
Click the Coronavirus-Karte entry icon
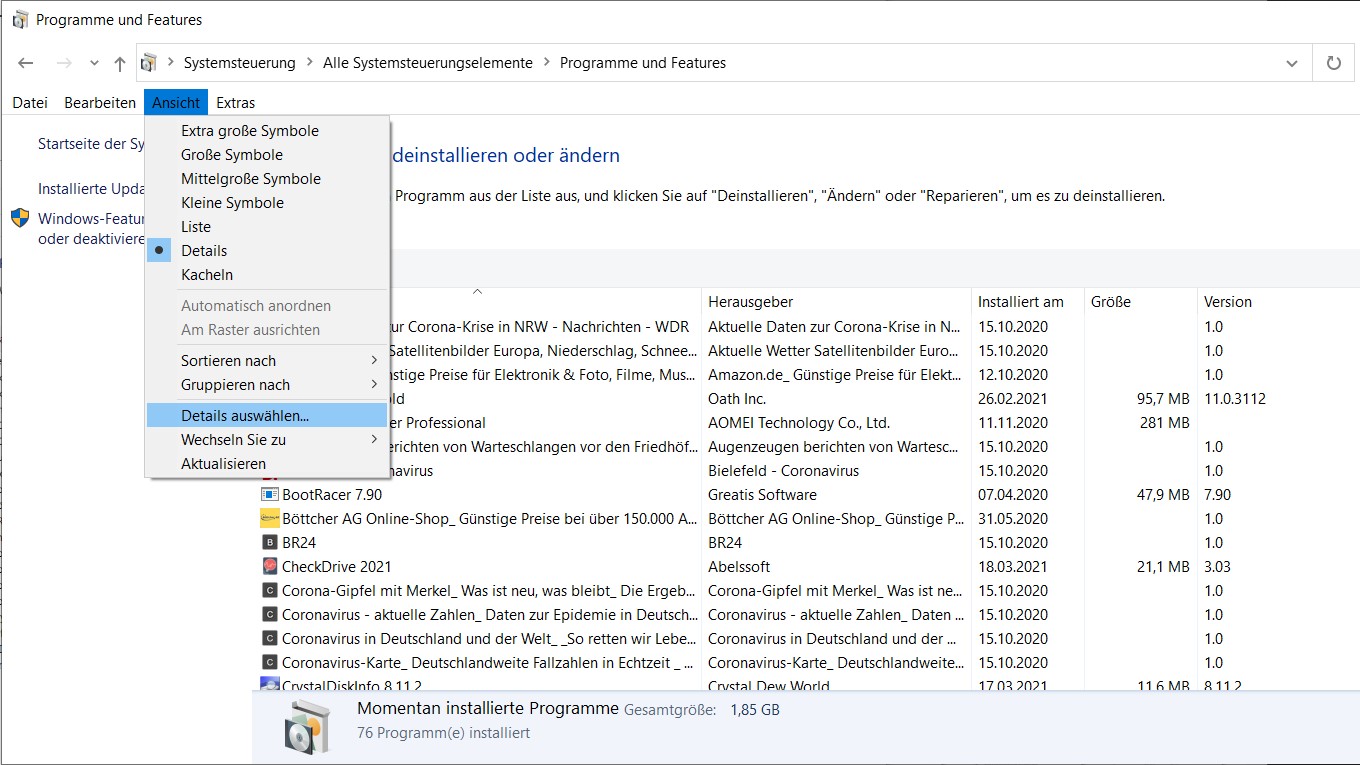[269, 663]
